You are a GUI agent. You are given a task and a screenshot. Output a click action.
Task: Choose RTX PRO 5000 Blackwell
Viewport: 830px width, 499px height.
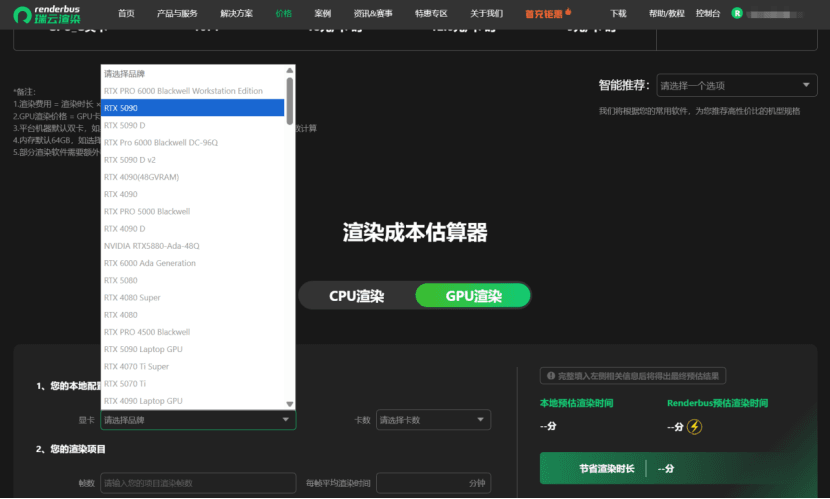click(x=193, y=211)
